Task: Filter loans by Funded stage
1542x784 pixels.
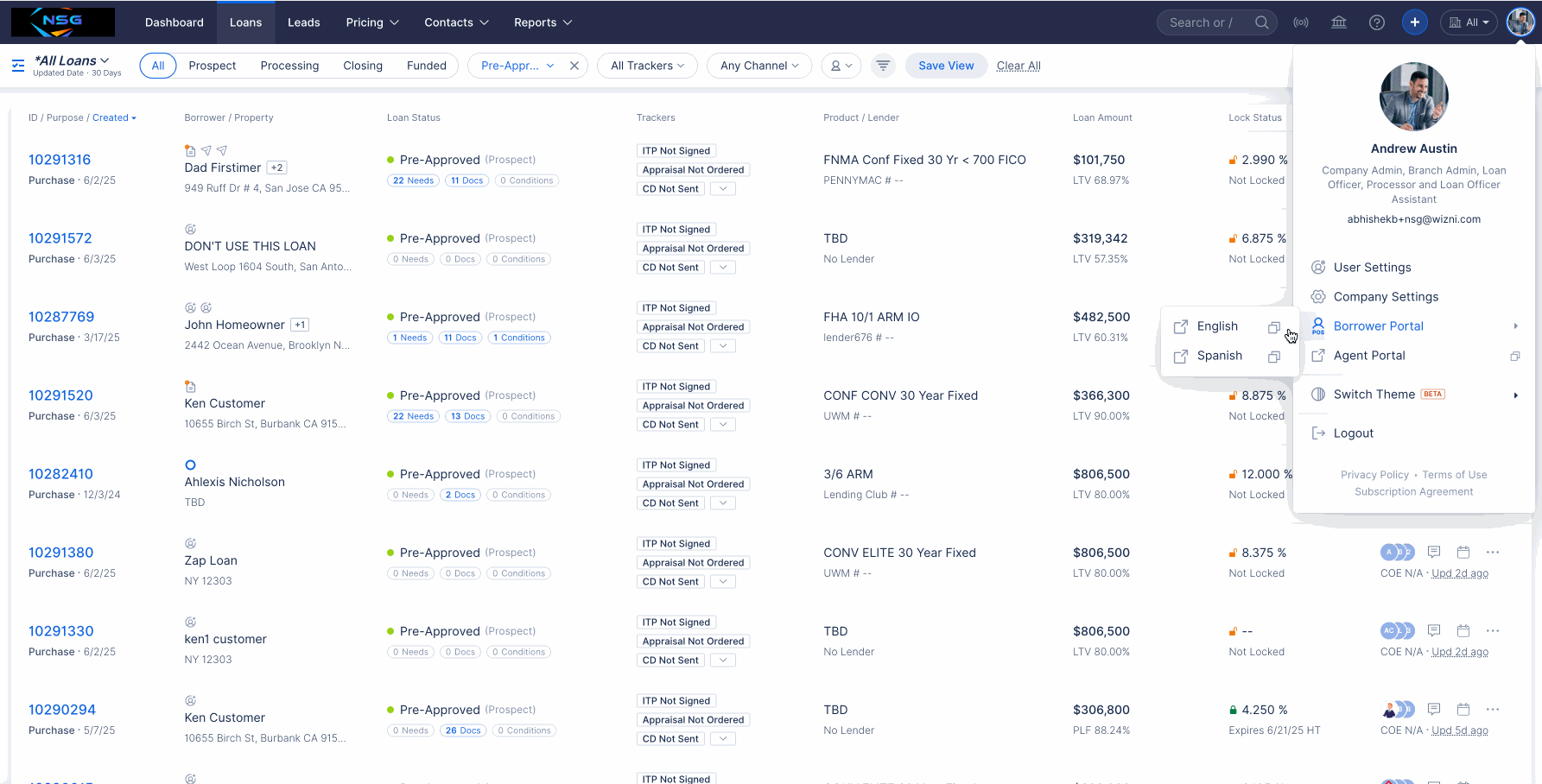Action: click(x=427, y=66)
